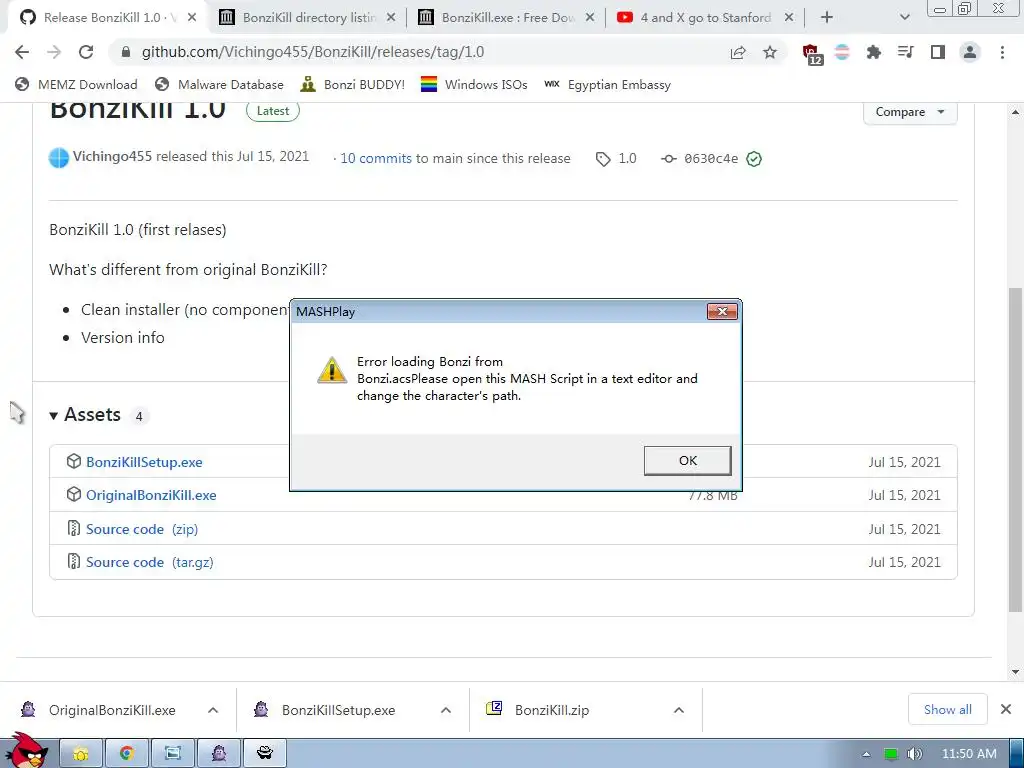Collapse the Assets section triangle
Image resolution: width=1024 pixels, height=768 pixels.
coord(54,415)
